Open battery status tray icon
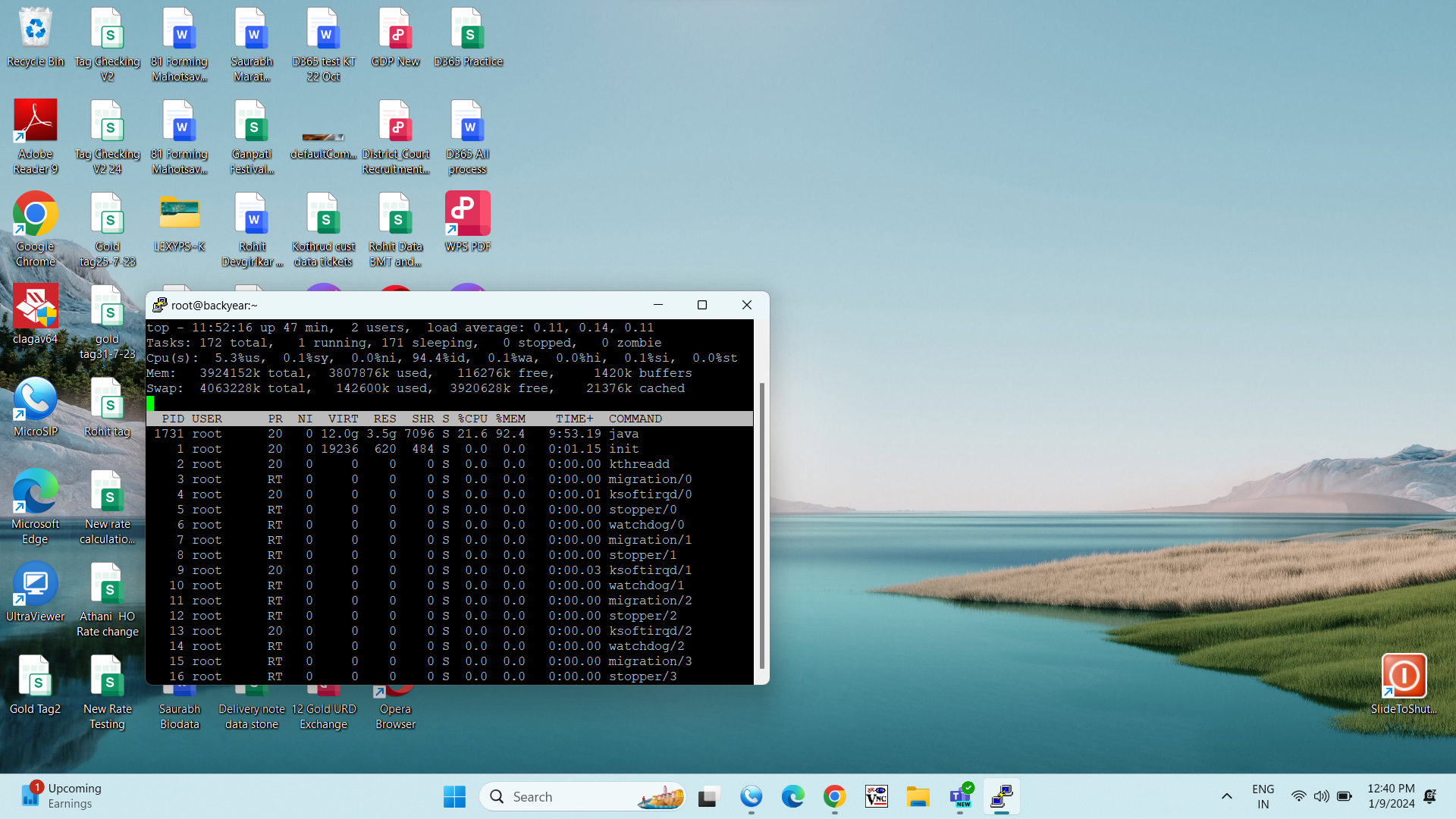 1345,796
